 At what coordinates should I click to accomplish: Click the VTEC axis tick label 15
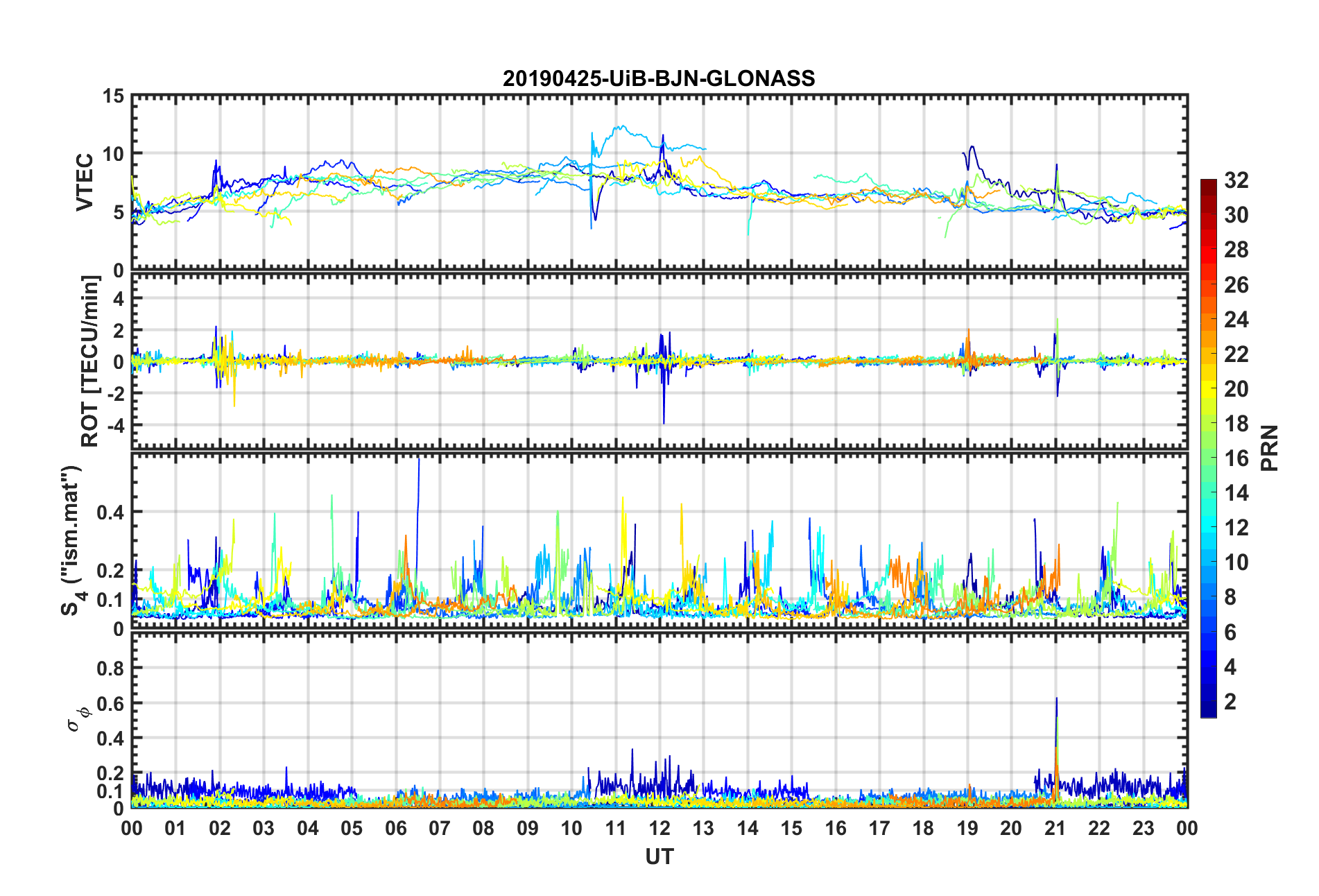(113, 96)
